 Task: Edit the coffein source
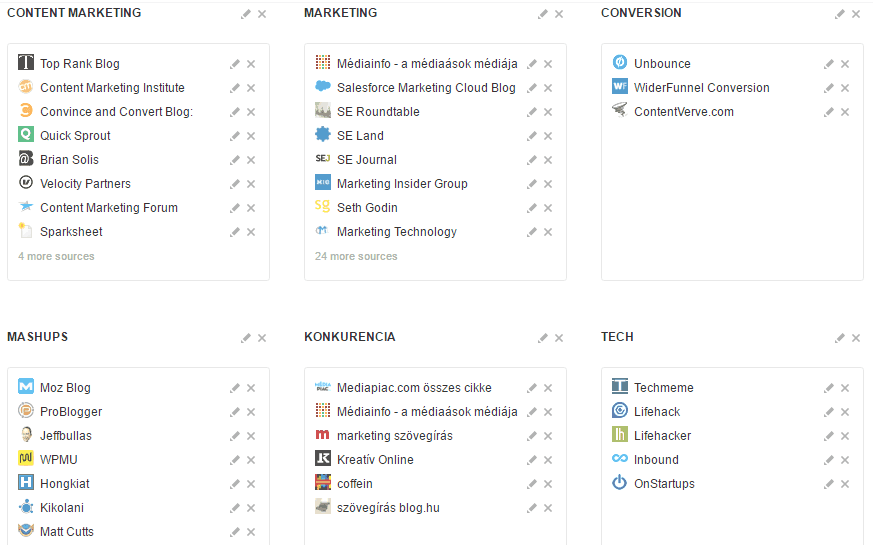532,484
